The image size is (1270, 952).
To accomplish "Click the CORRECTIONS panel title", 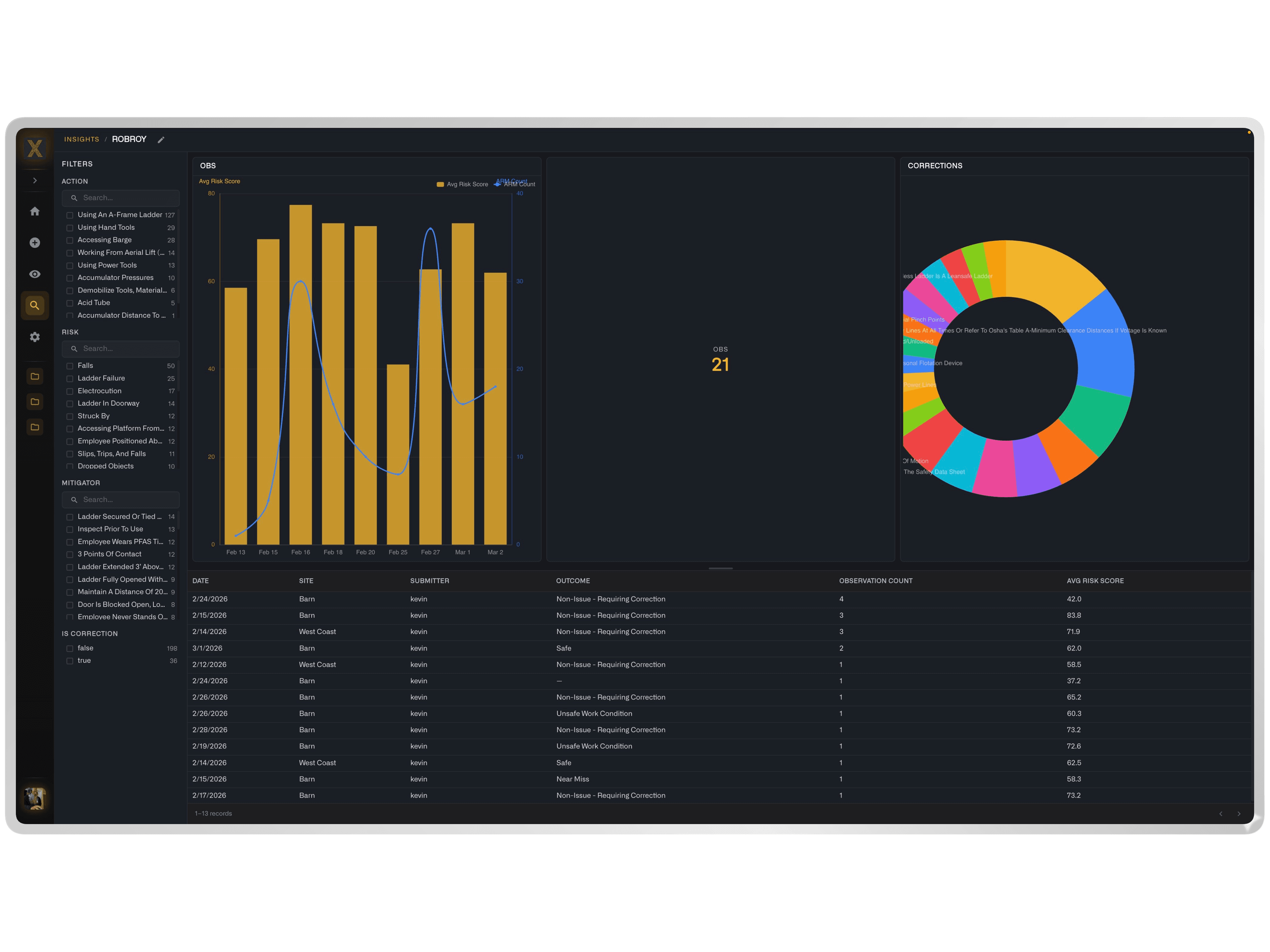I will click(x=935, y=166).
